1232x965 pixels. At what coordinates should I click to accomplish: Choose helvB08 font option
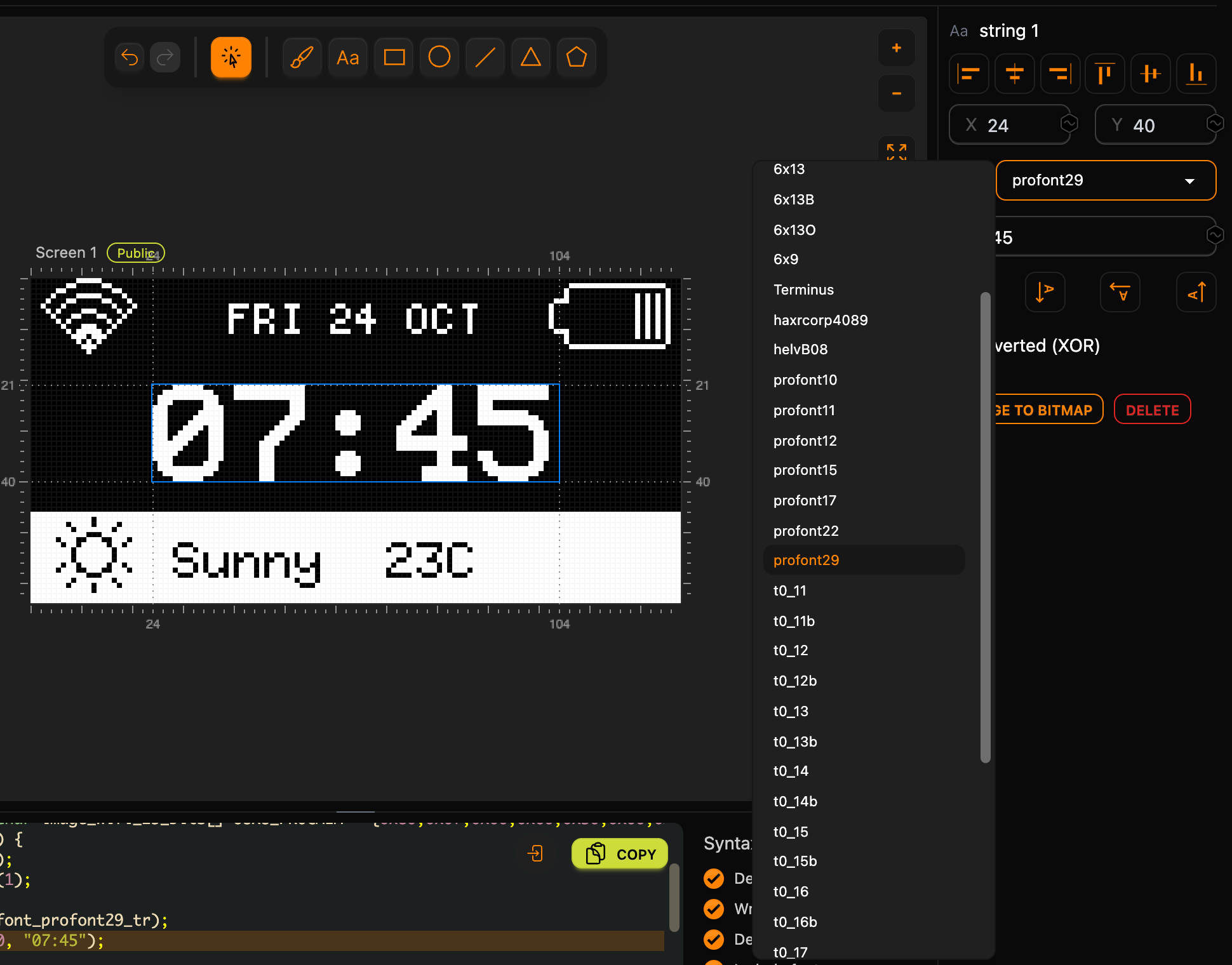pyautogui.click(x=864, y=349)
